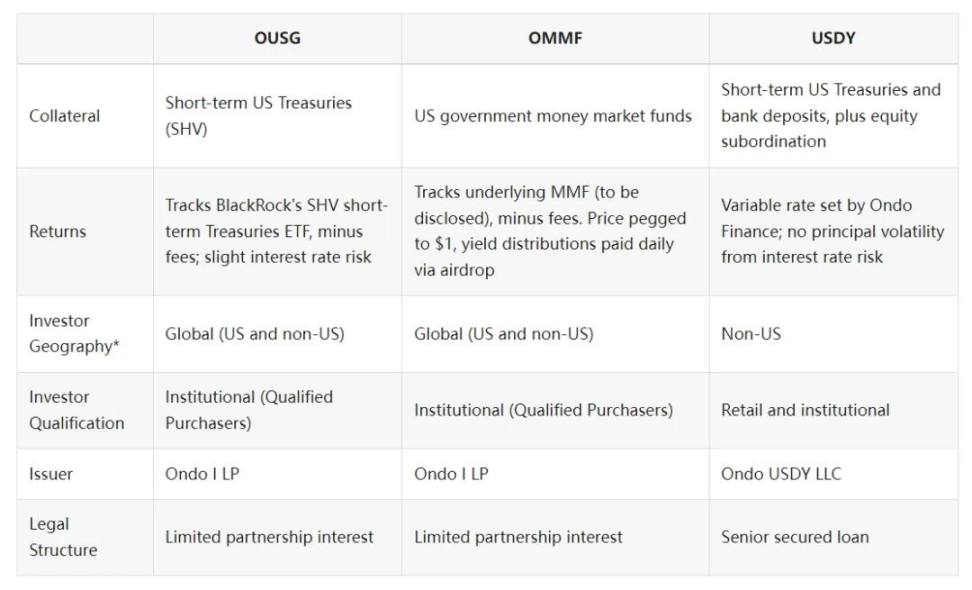The image size is (972, 590).
Task: Click the 'Non-US' geography cell
Action: pyautogui.click(x=751, y=334)
